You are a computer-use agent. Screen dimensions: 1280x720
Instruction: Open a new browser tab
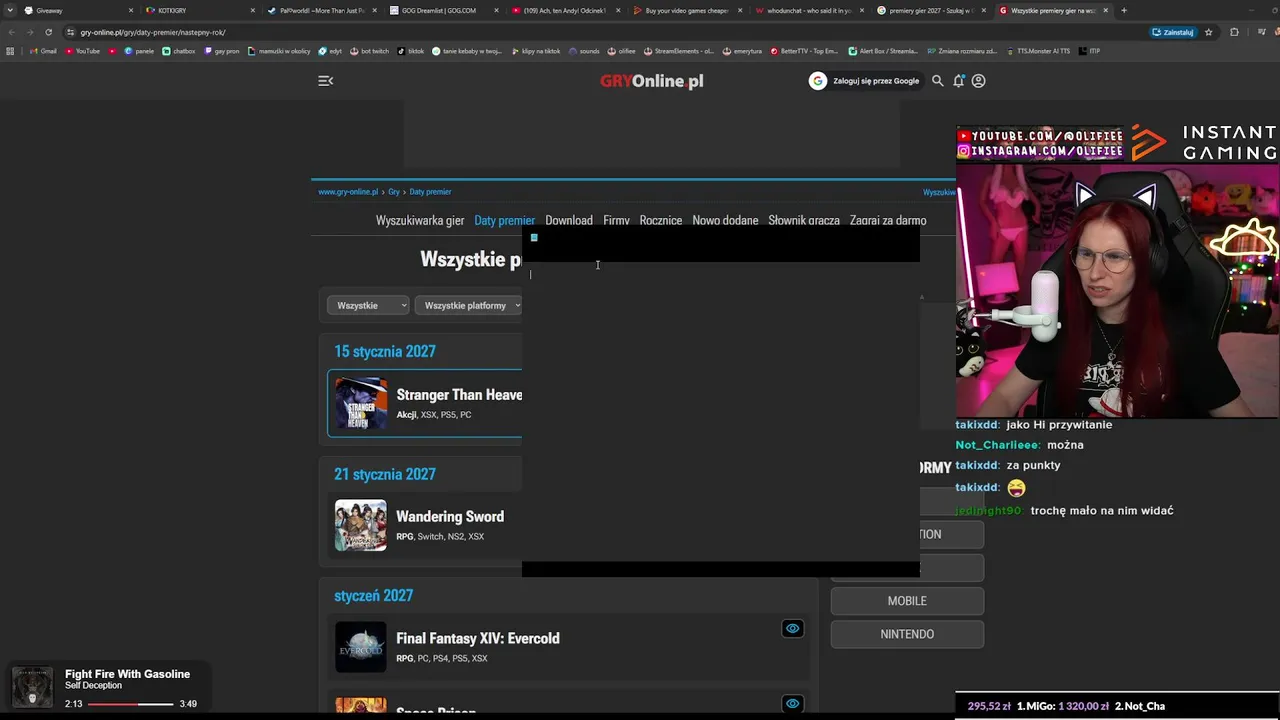[x=1124, y=11]
